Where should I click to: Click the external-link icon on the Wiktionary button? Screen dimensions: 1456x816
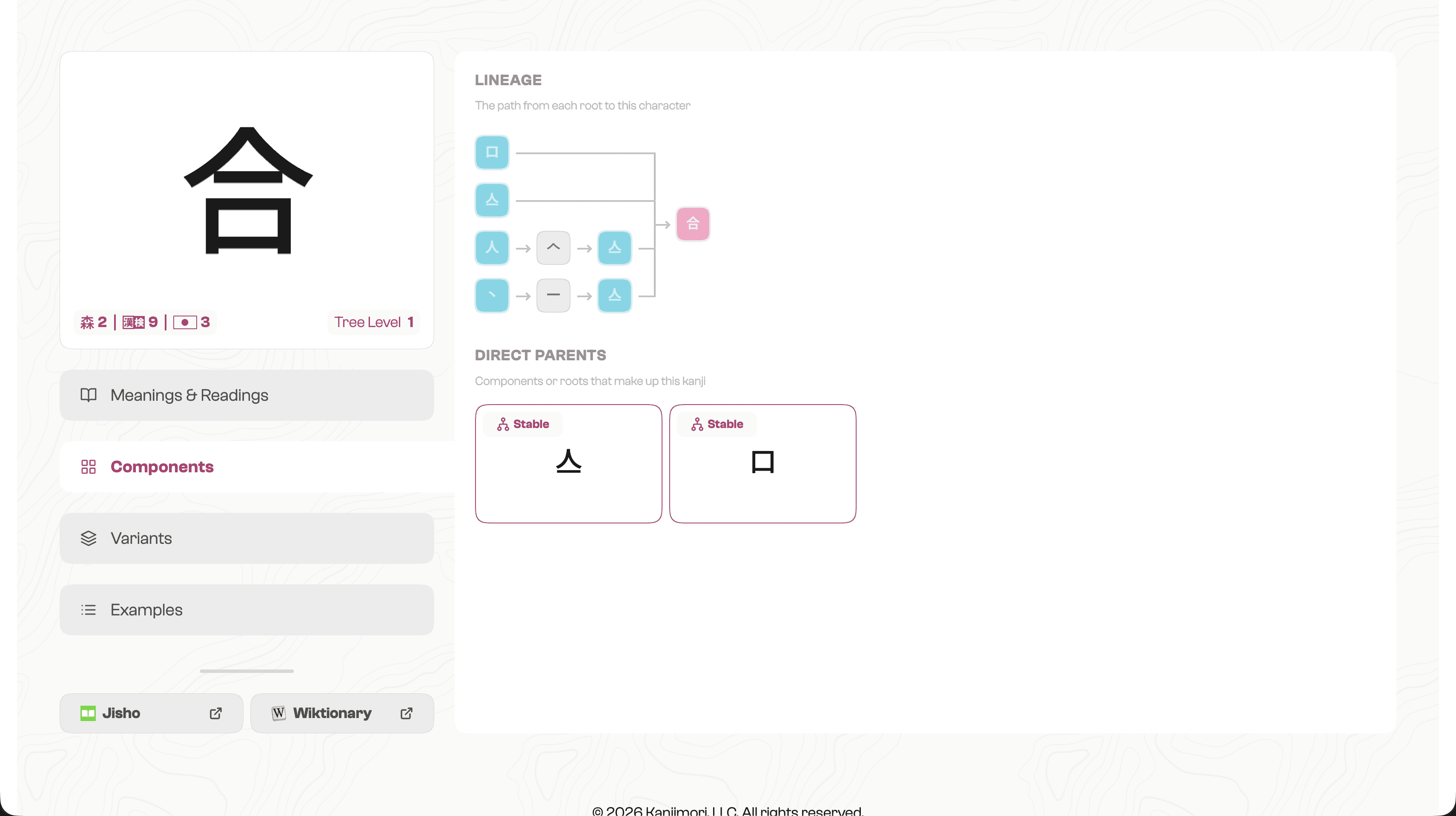click(406, 713)
